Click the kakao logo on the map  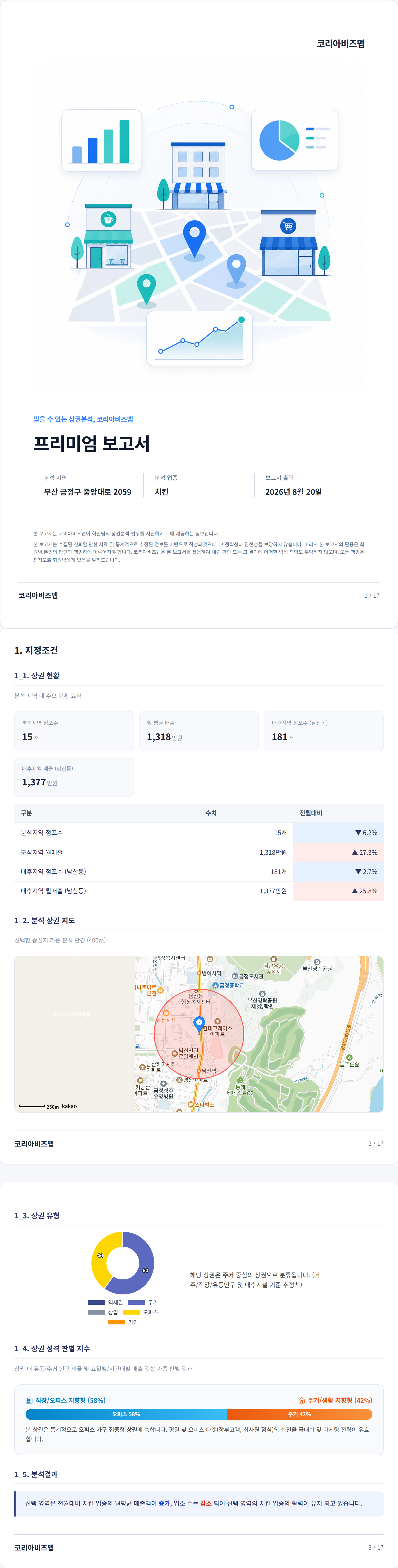(x=69, y=1106)
